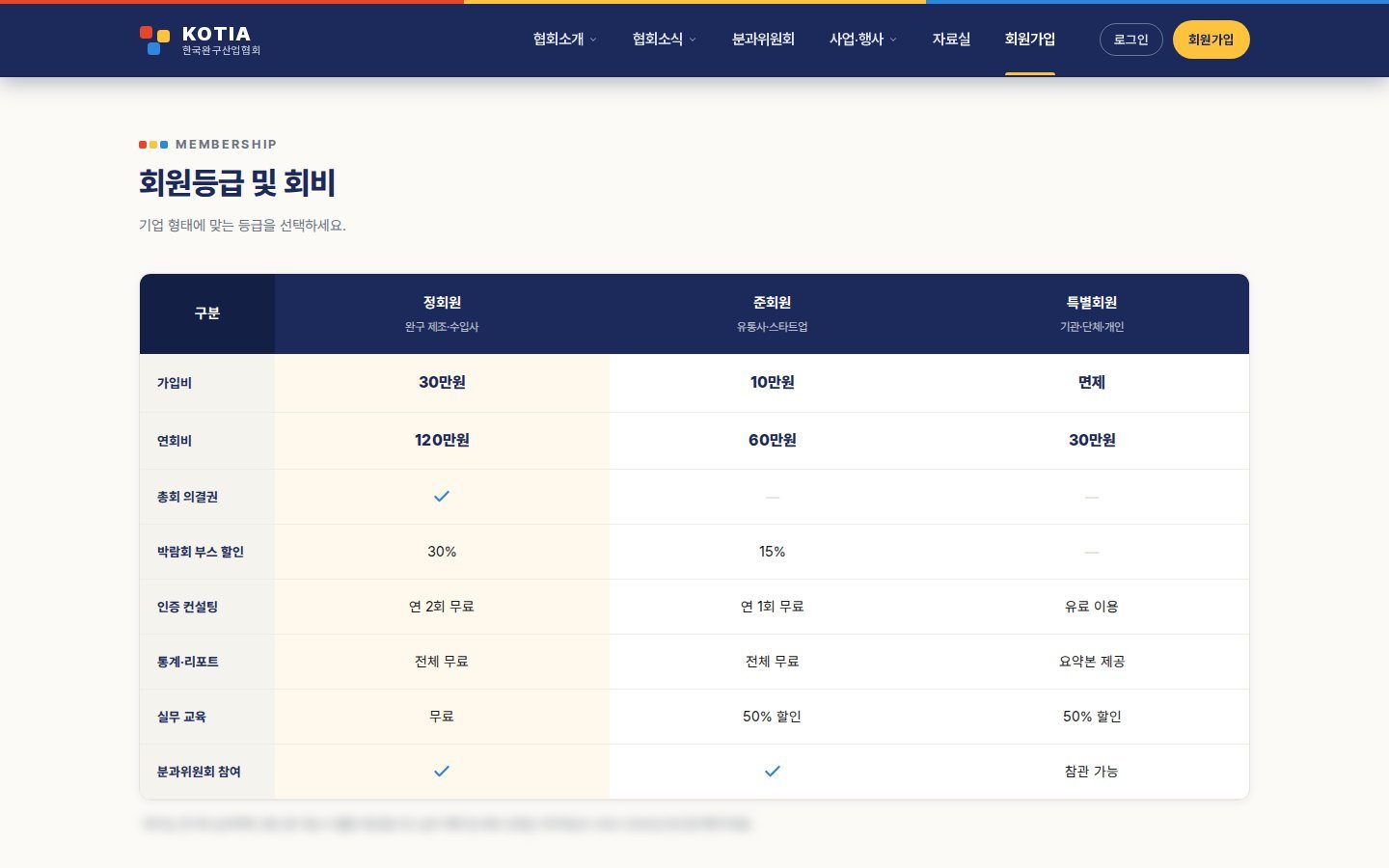Click the checkmark in 정회원 총회 의결권 row
The height and width of the screenshot is (868, 1389).
click(x=442, y=496)
